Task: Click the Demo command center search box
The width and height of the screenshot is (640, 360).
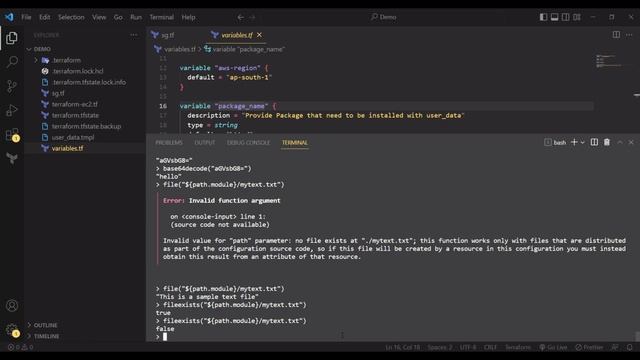Action: tap(384, 17)
